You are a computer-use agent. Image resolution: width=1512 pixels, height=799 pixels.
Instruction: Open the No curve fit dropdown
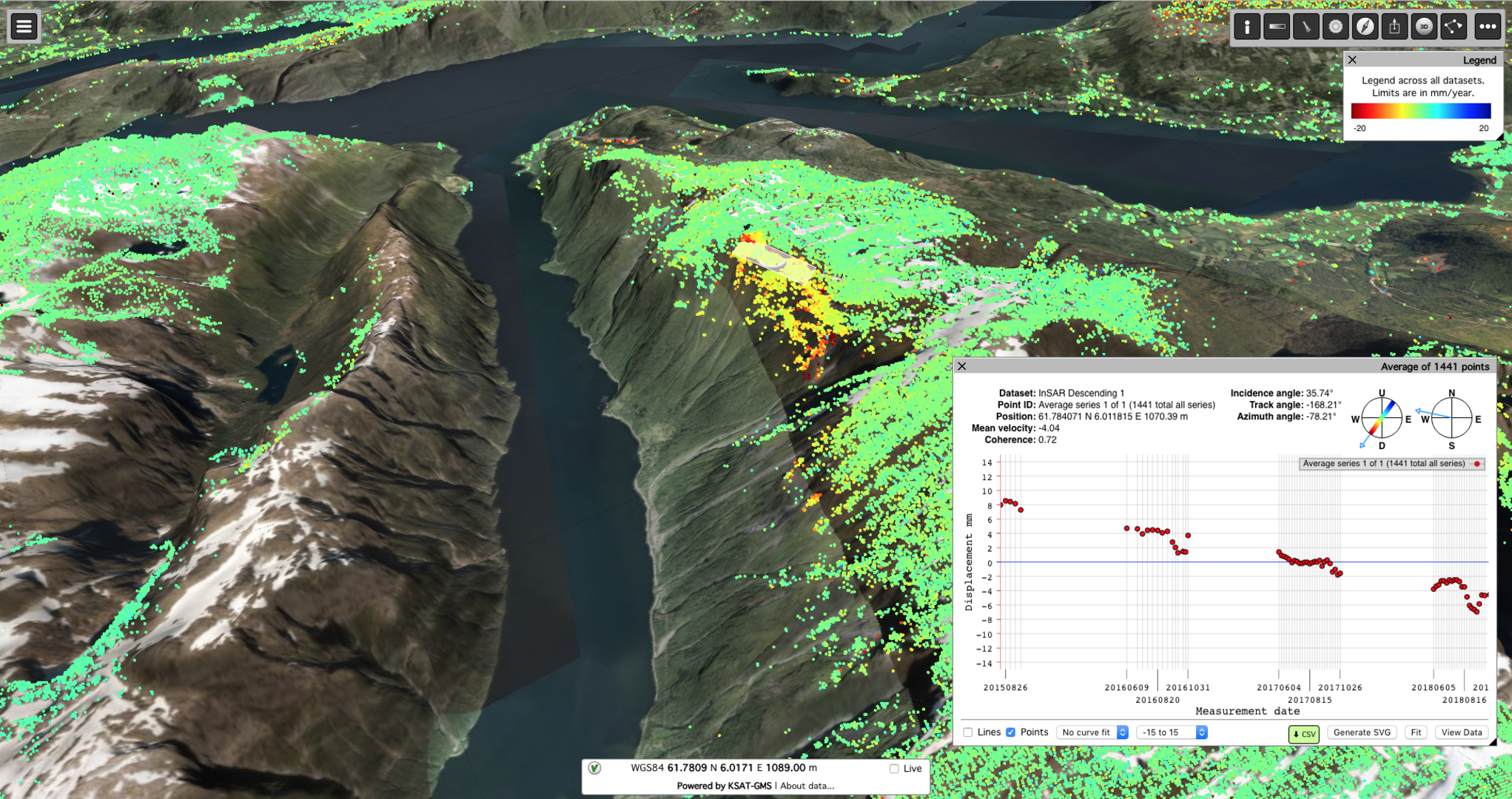coord(1092,732)
